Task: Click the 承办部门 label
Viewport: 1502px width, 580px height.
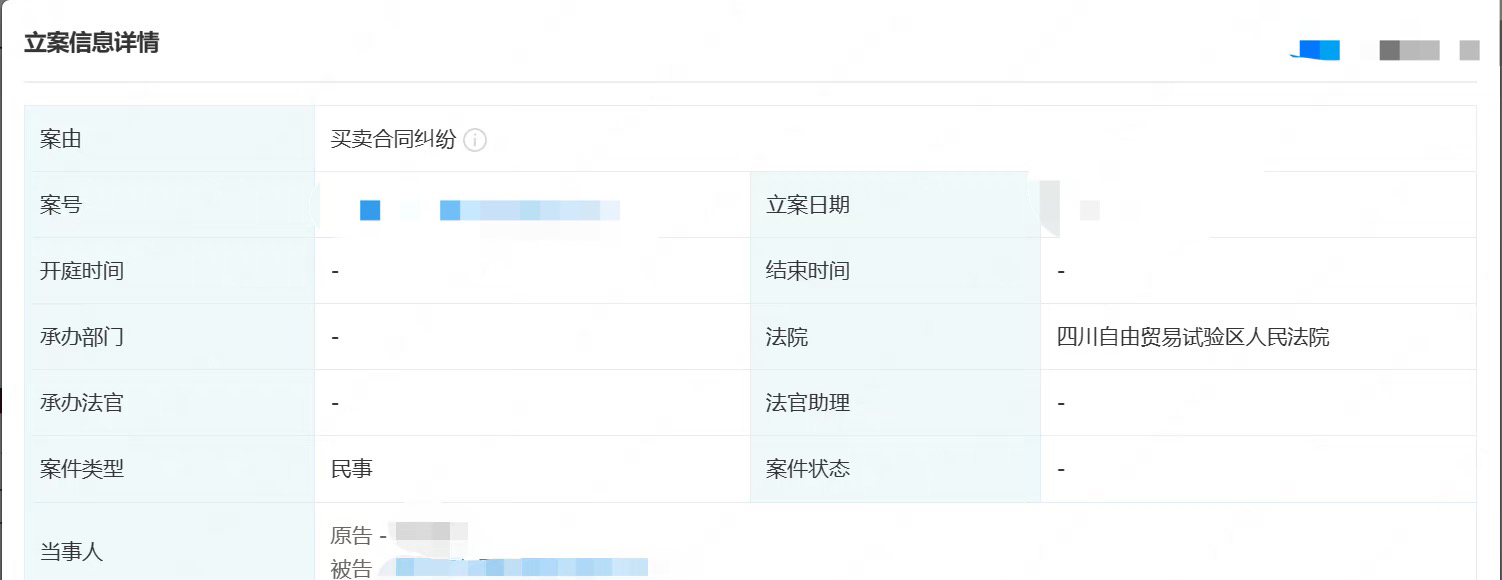Action: pyautogui.click(x=82, y=337)
